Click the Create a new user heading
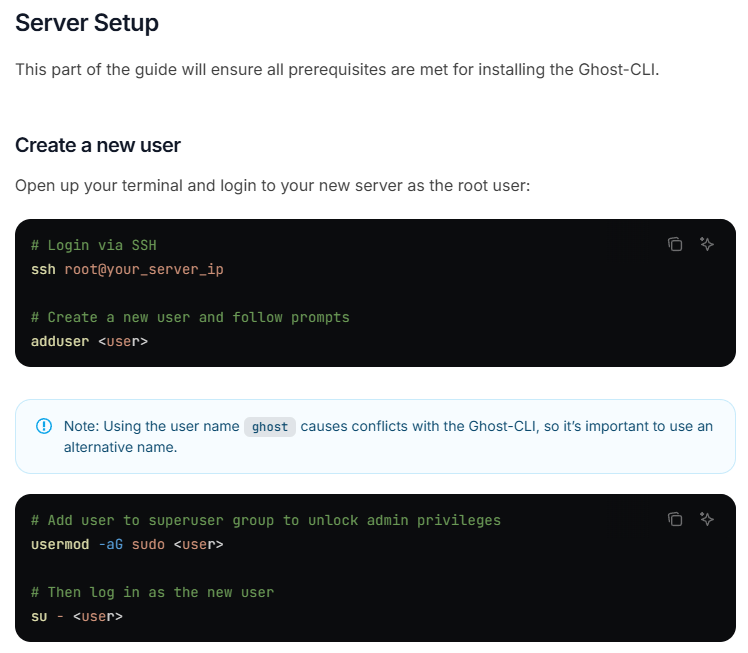 pyautogui.click(x=98, y=145)
